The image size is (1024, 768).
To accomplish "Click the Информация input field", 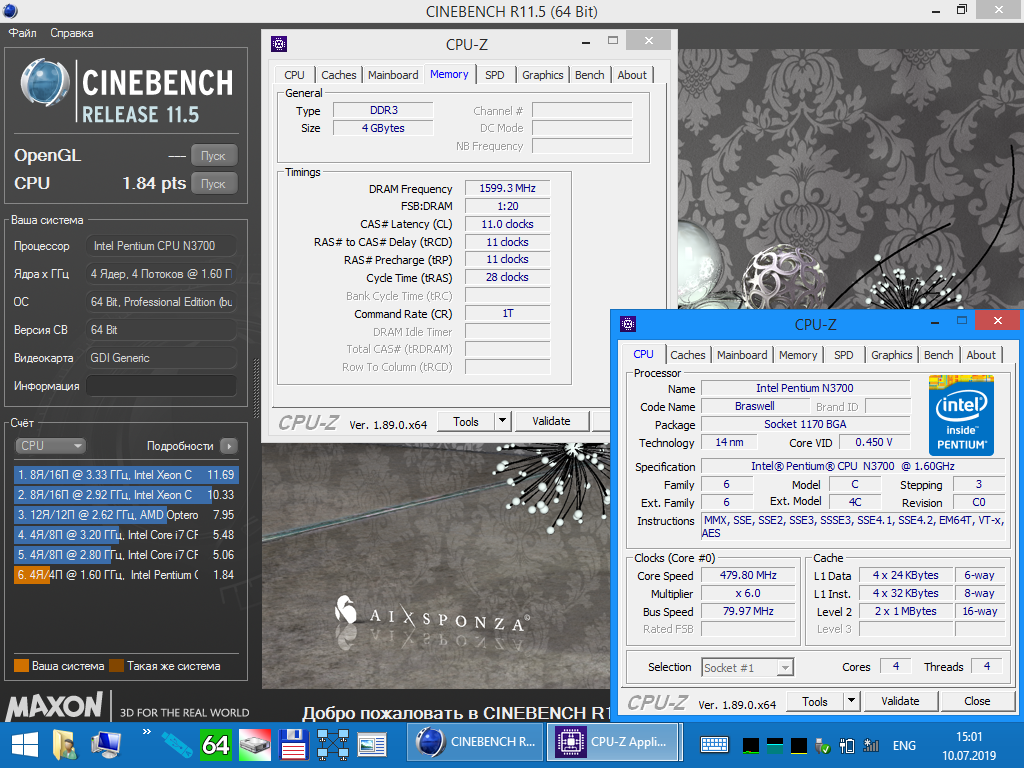I will click(161, 386).
